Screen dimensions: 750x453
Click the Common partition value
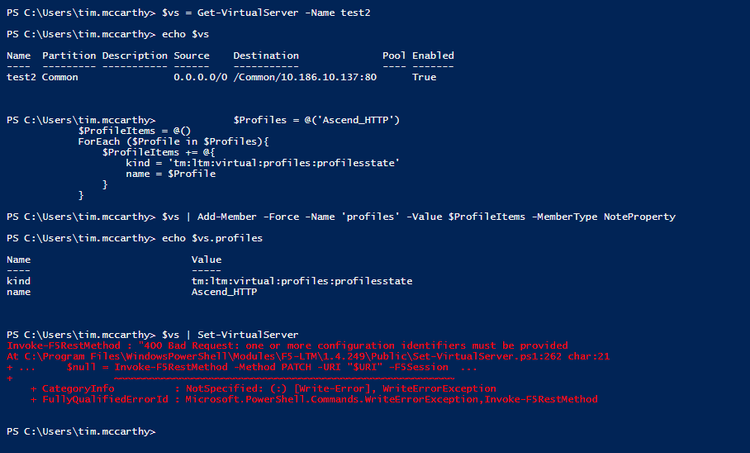(x=61, y=77)
